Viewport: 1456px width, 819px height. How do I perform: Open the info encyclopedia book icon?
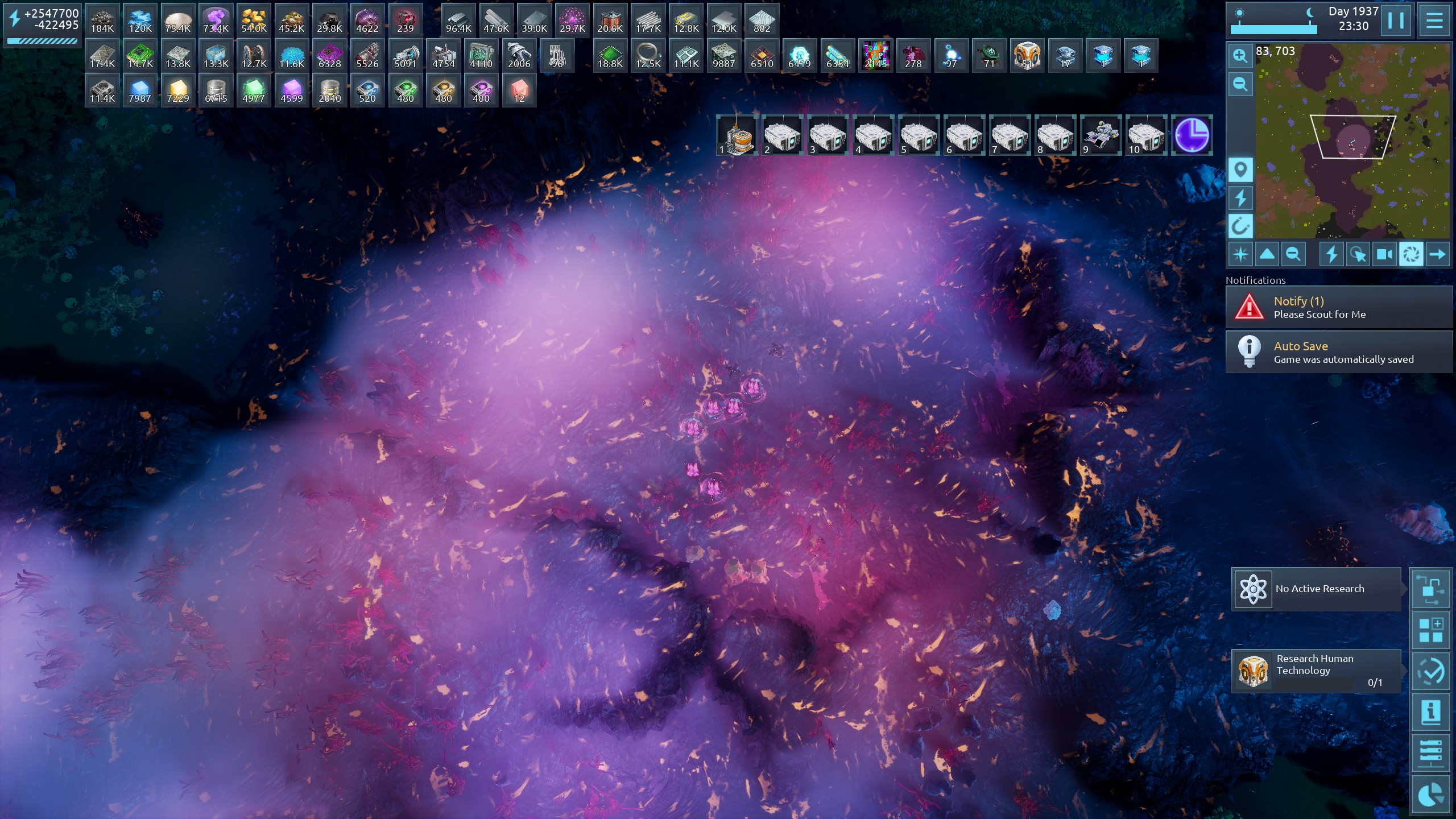pyautogui.click(x=1430, y=713)
